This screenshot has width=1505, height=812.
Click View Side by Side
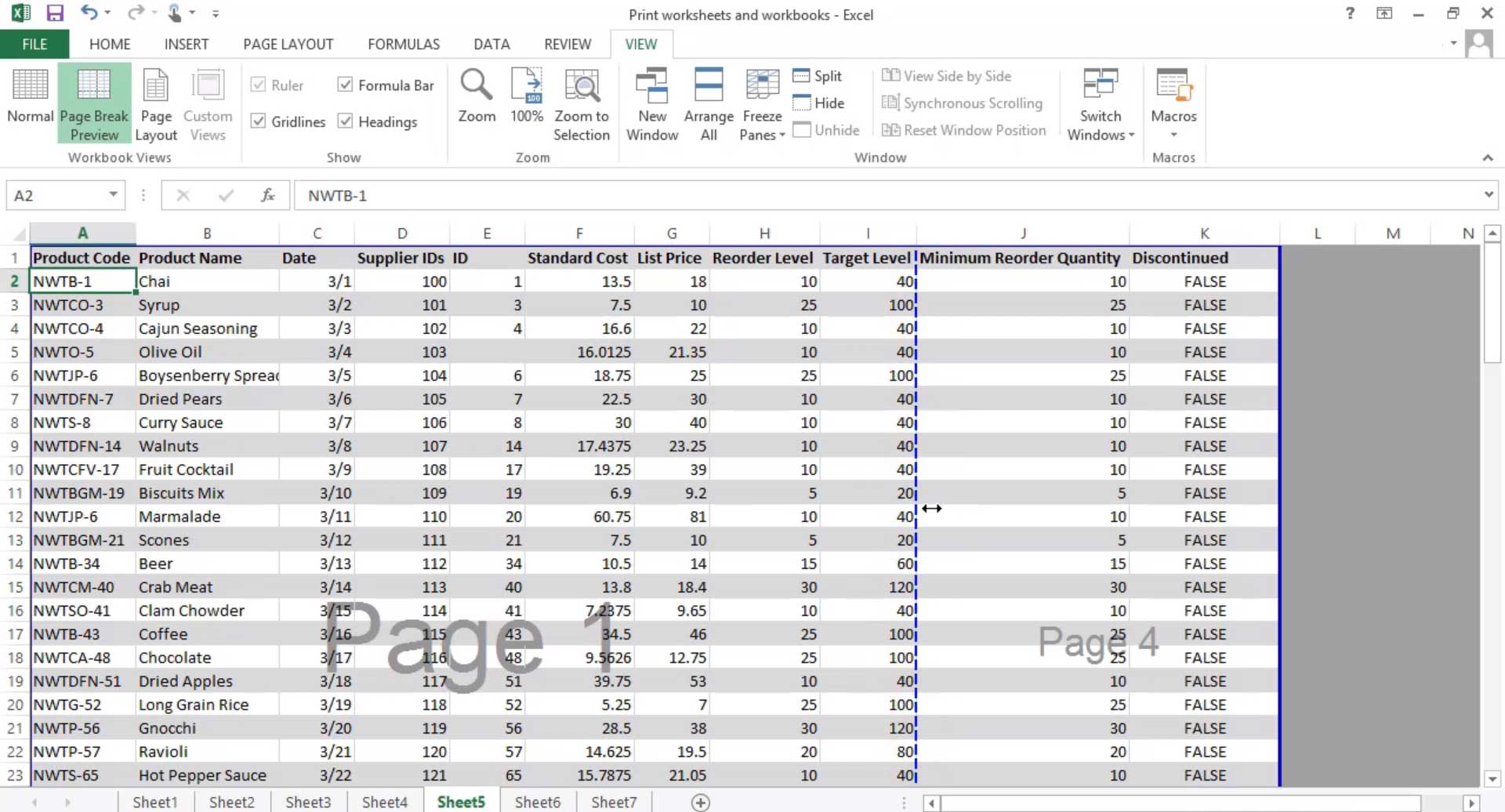tap(947, 76)
